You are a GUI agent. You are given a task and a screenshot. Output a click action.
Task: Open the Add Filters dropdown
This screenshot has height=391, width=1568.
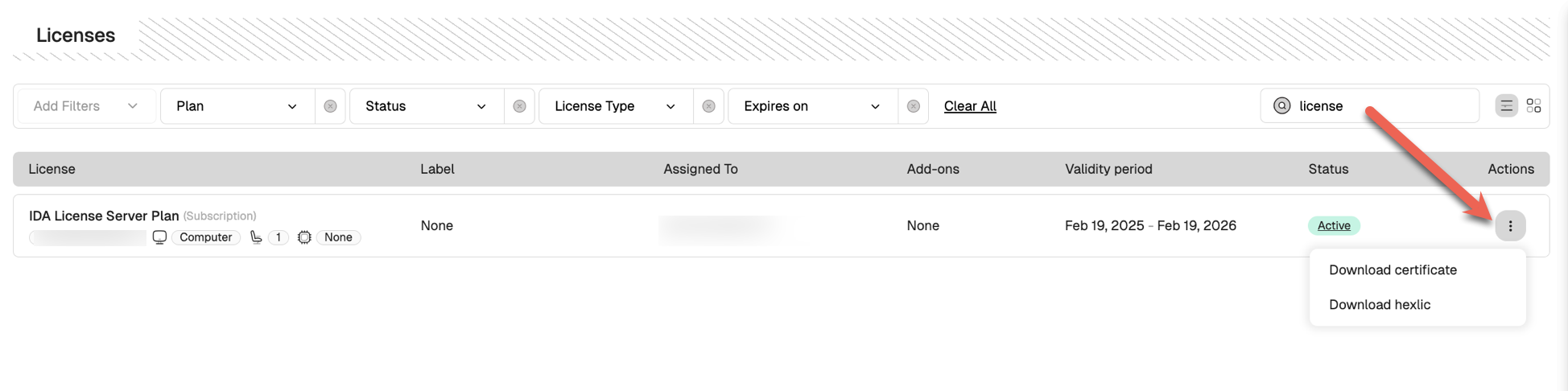85,106
